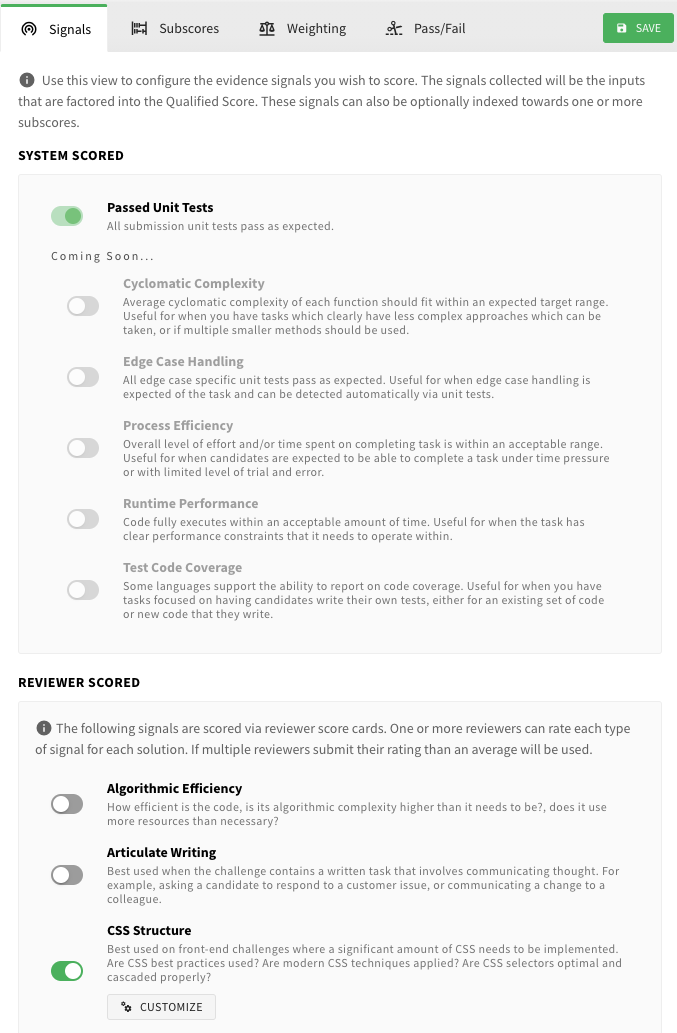Click the green SAVE button

[638, 29]
